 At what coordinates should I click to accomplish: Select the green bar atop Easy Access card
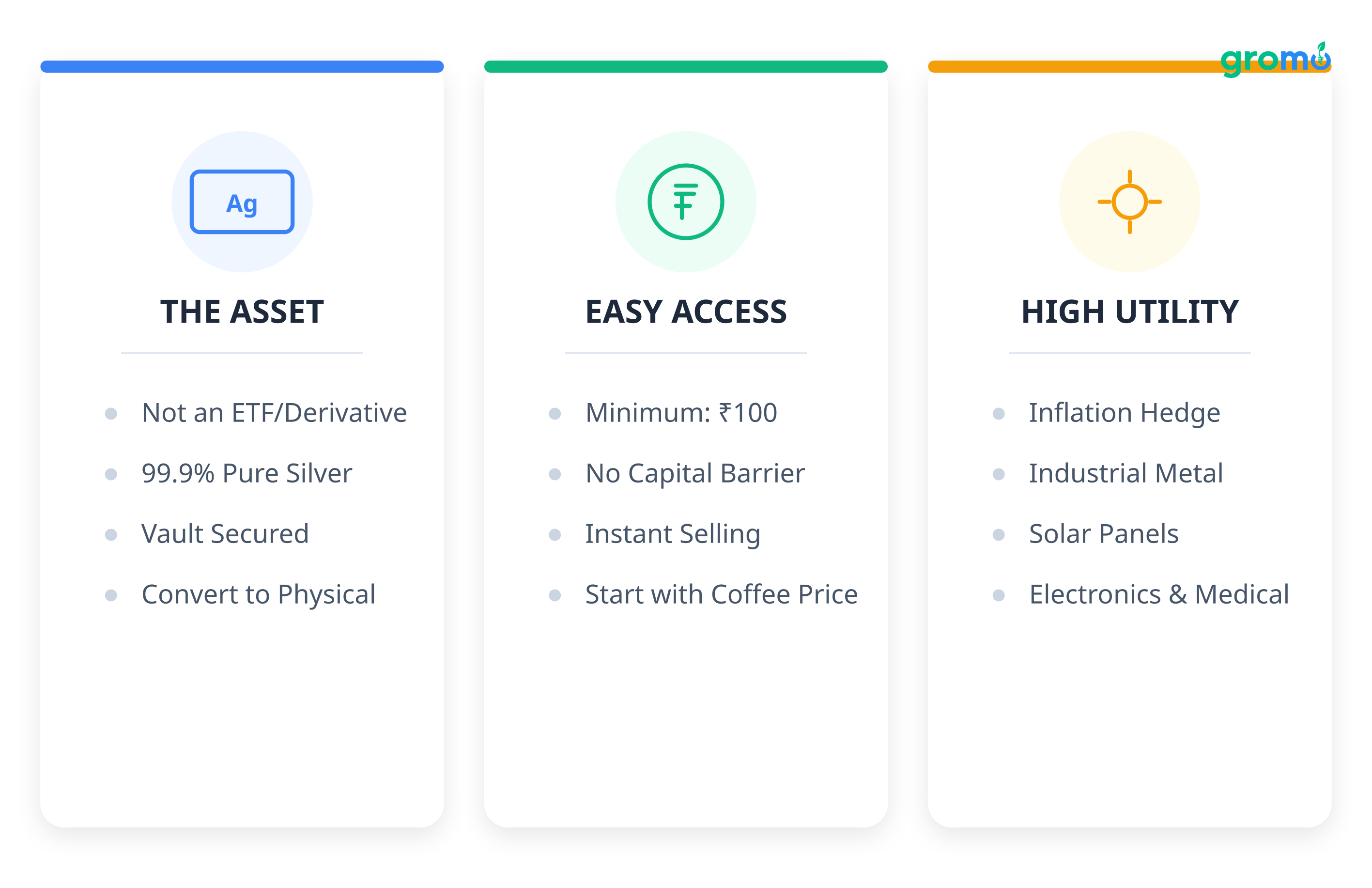pos(685,66)
